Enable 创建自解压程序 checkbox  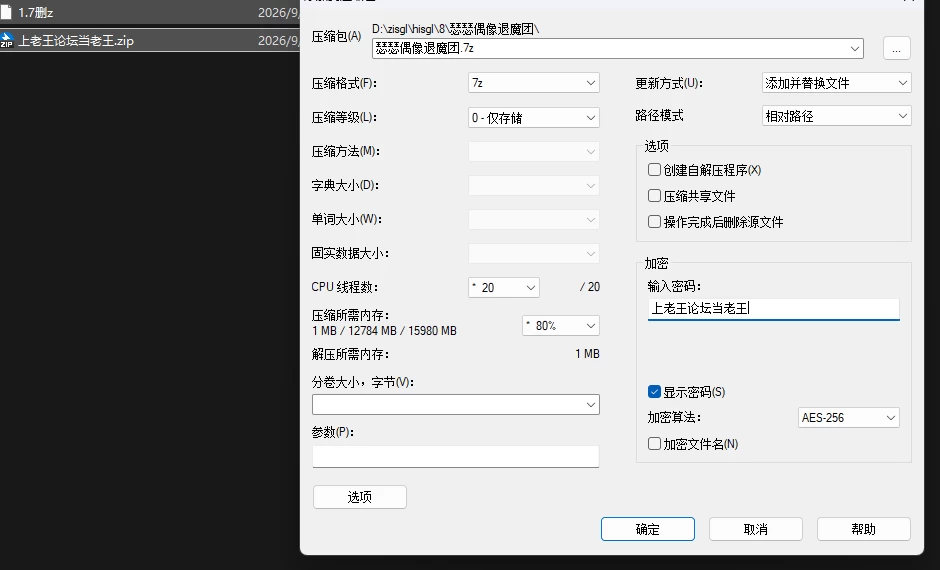[x=654, y=170]
